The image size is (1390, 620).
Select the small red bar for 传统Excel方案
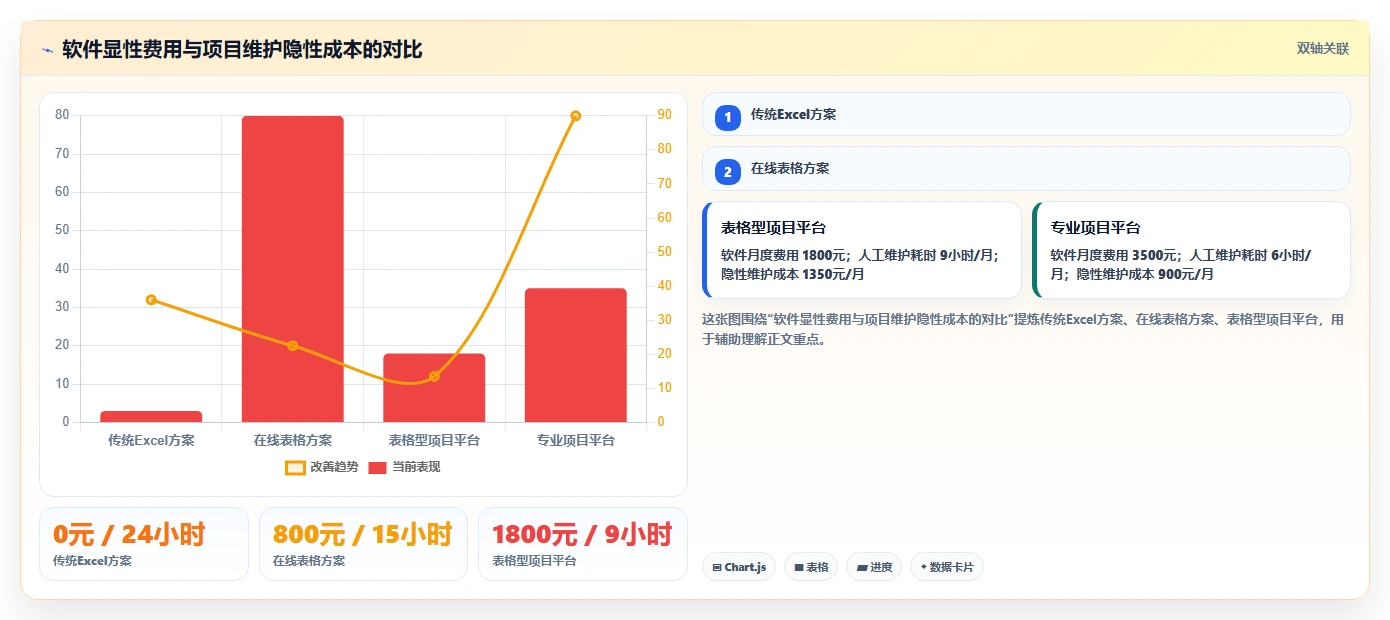[151, 417]
